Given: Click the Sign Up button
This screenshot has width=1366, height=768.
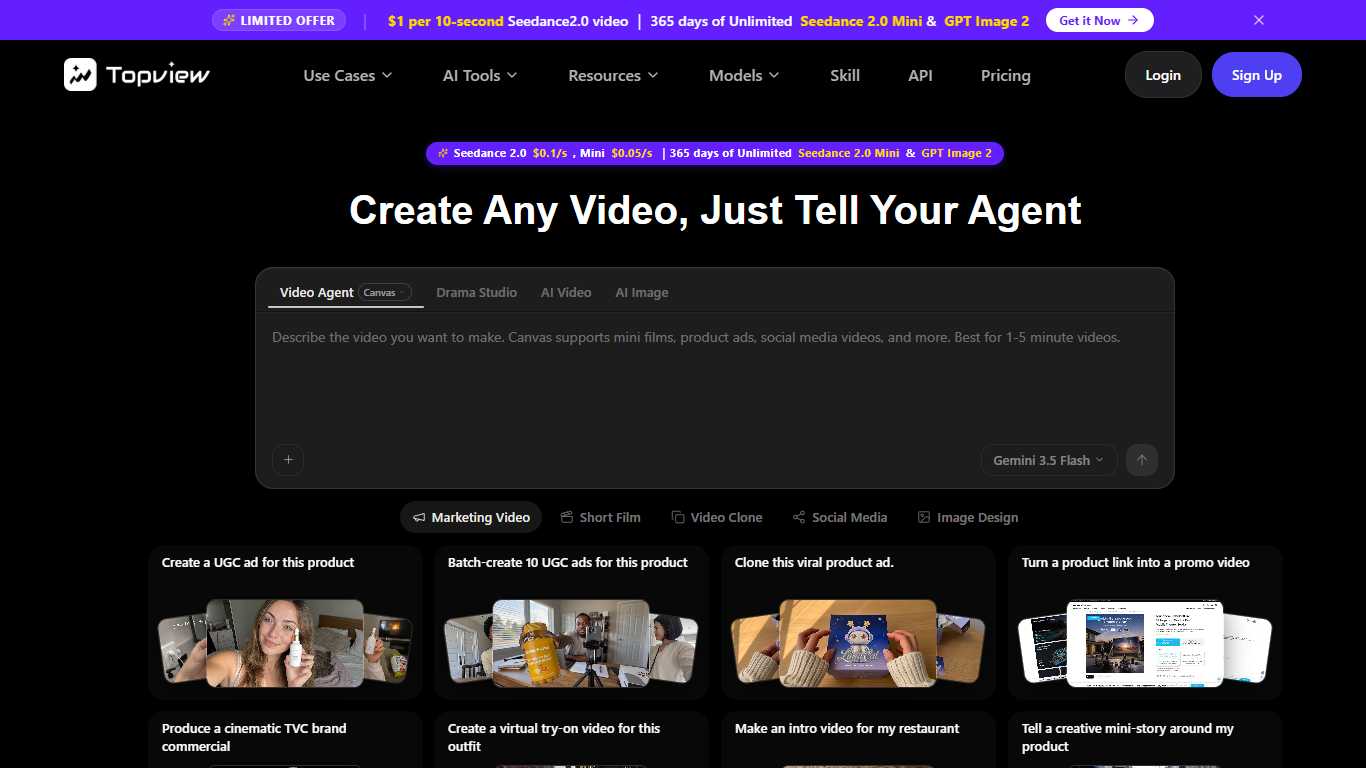Looking at the screenshot, I should (1257, 75).
